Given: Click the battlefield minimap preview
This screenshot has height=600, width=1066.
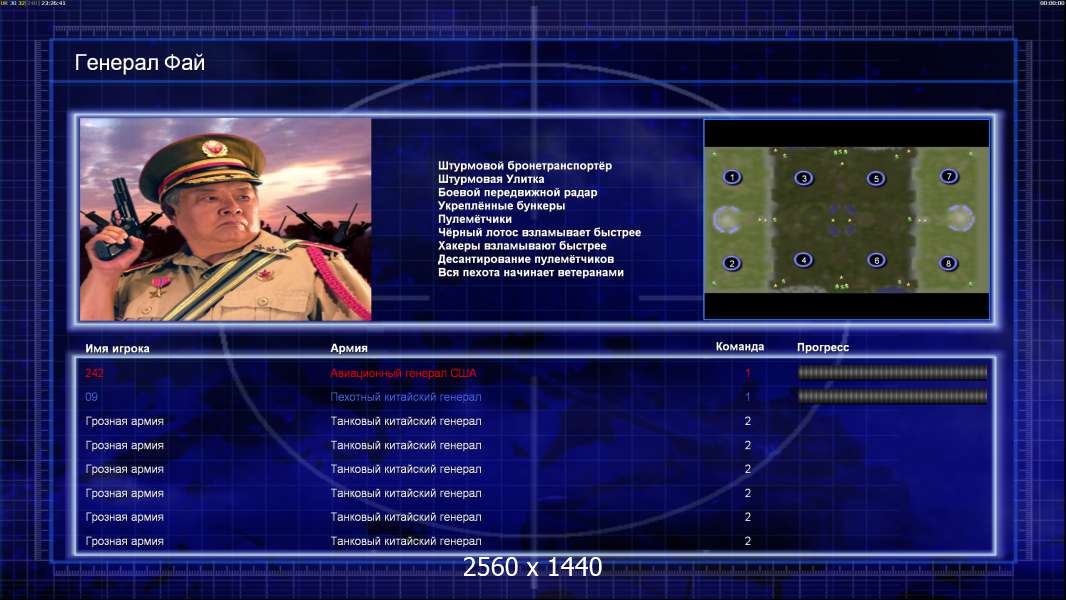Looking at the screenshot, I should click(x=846, y=219).
